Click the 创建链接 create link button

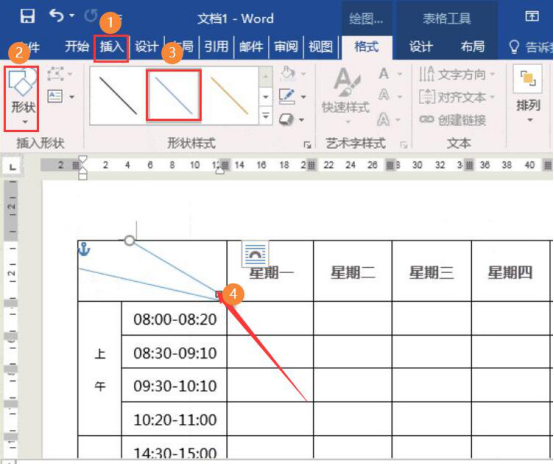[x=453, y=120]
